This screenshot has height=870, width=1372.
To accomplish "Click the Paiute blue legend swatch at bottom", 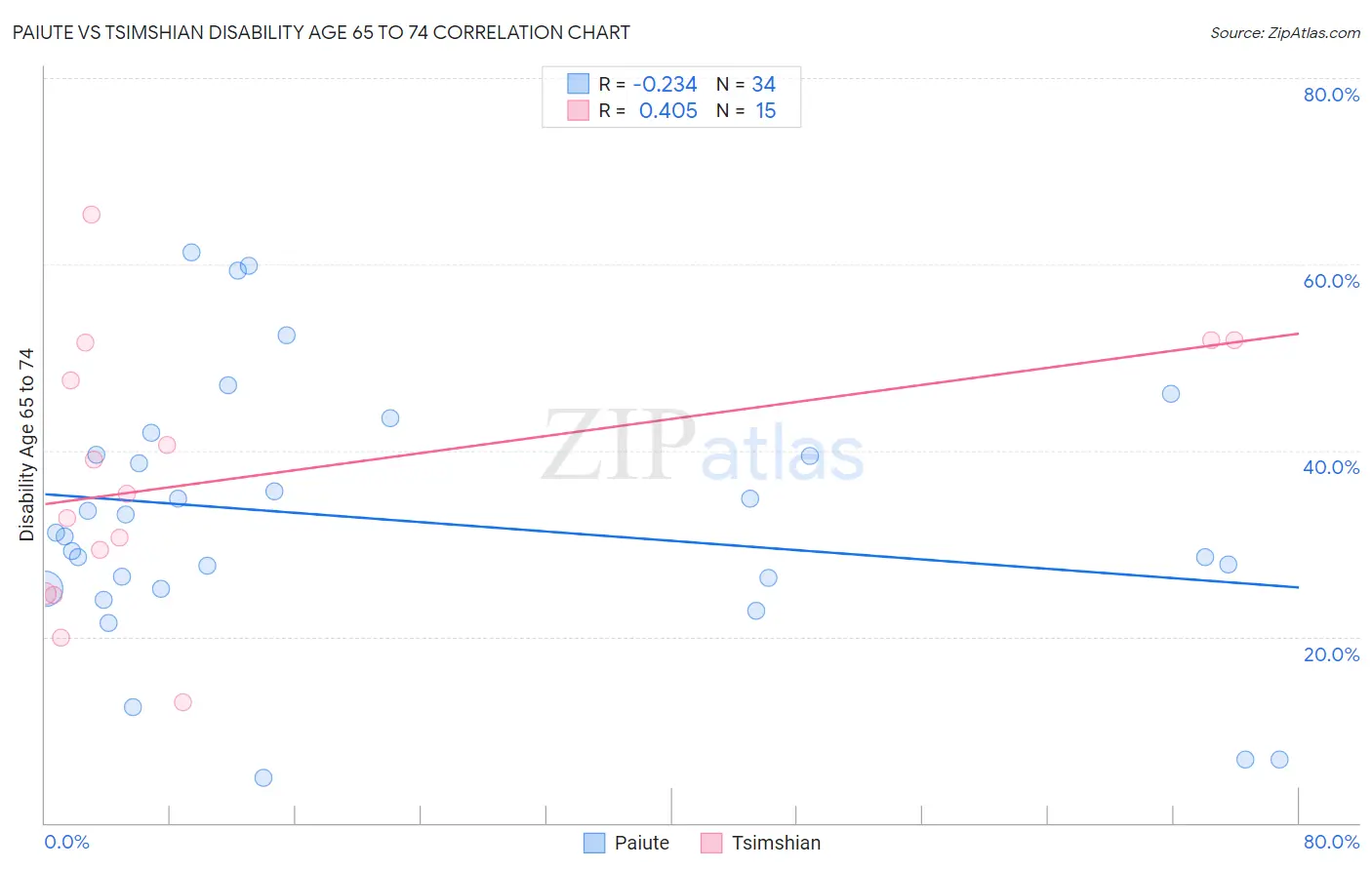I will click(594, 843).
